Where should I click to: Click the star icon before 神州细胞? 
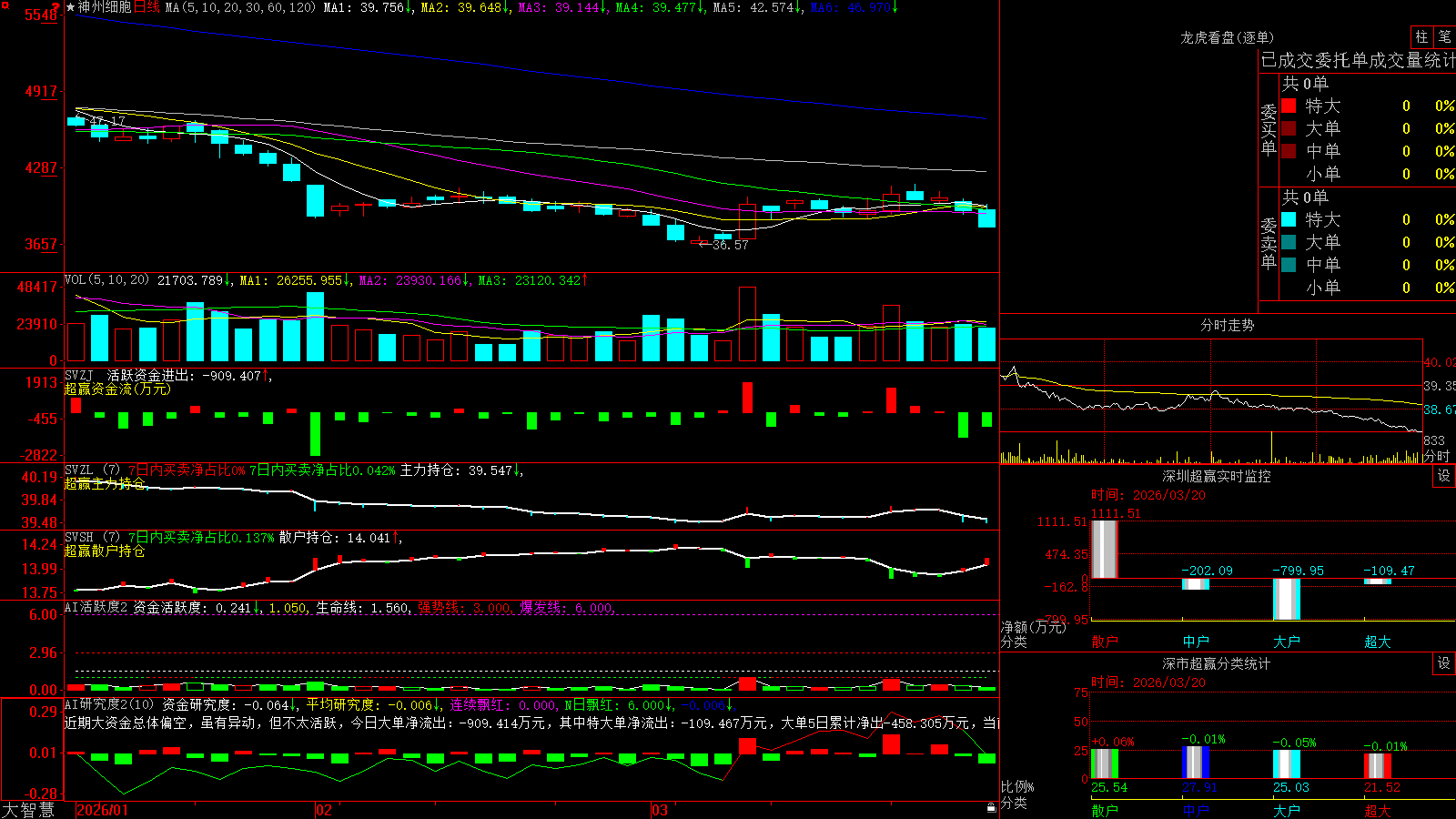(71, 7)
